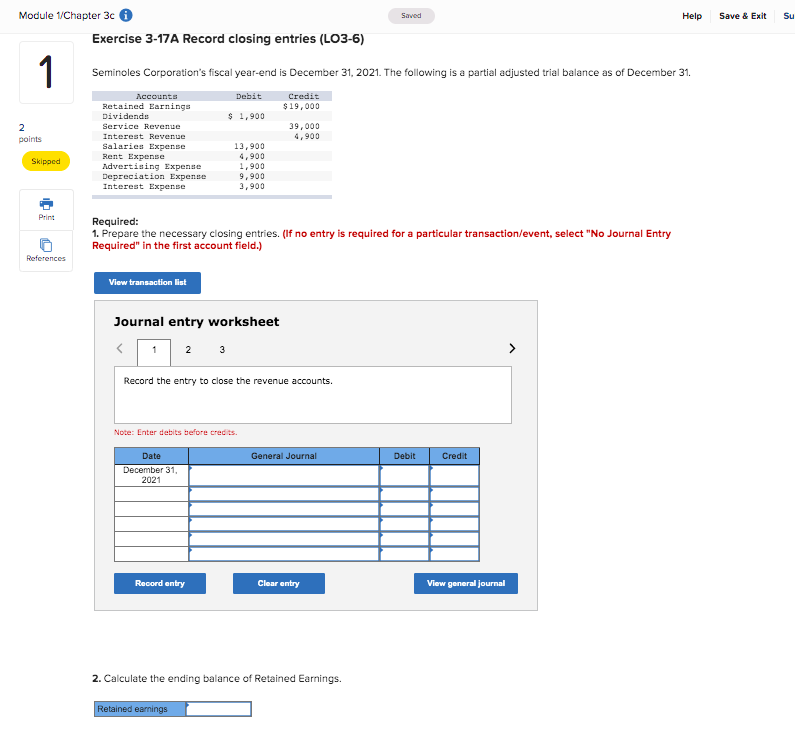Click fourth row Credit cell

[x=454, y=524]
